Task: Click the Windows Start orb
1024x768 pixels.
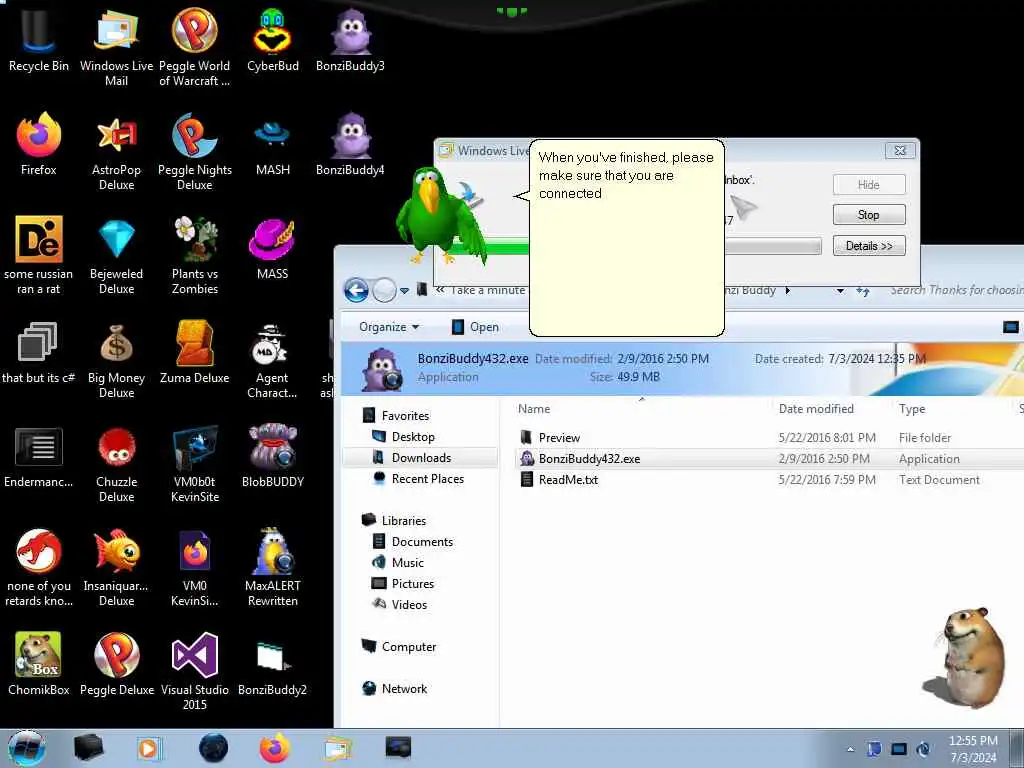Action: tap(27, 748)
